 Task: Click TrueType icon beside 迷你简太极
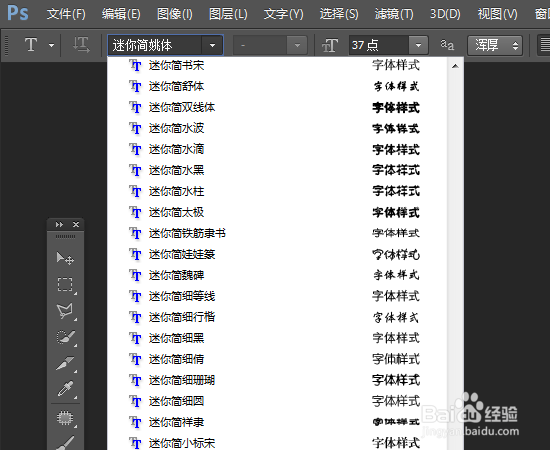pos(135,213)
